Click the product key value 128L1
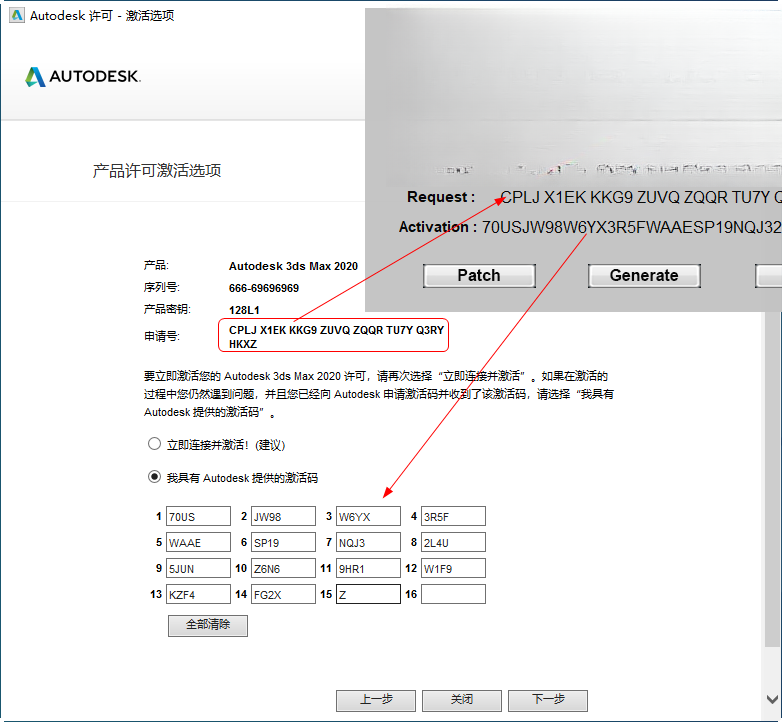 click(244, 310)
